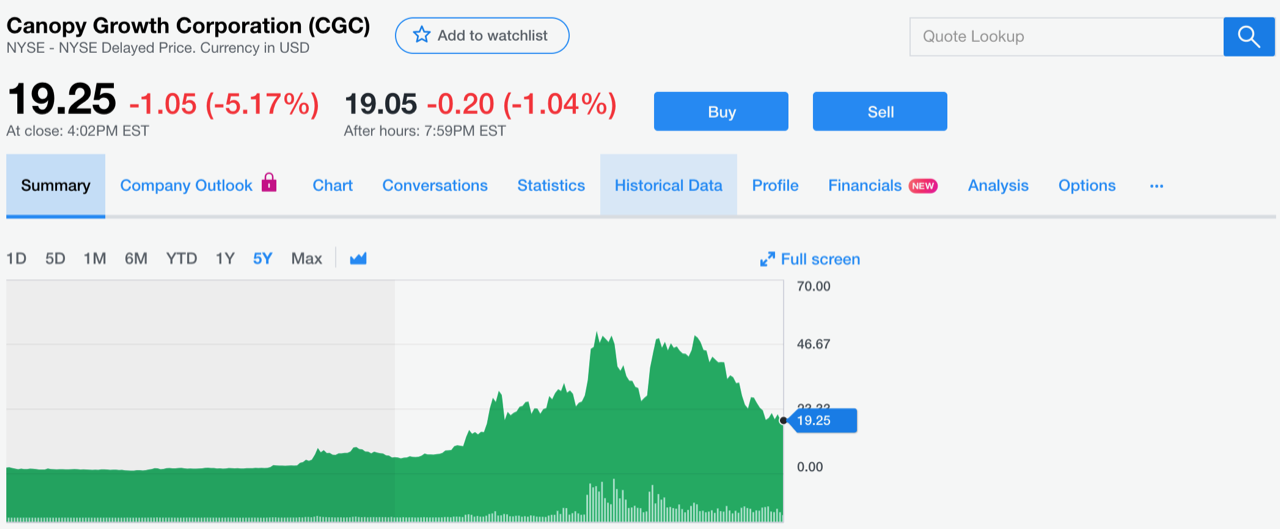1280x529 pixels.
Task: Click the 46.67 y-axis label
Action: click(x=813, y=344)
